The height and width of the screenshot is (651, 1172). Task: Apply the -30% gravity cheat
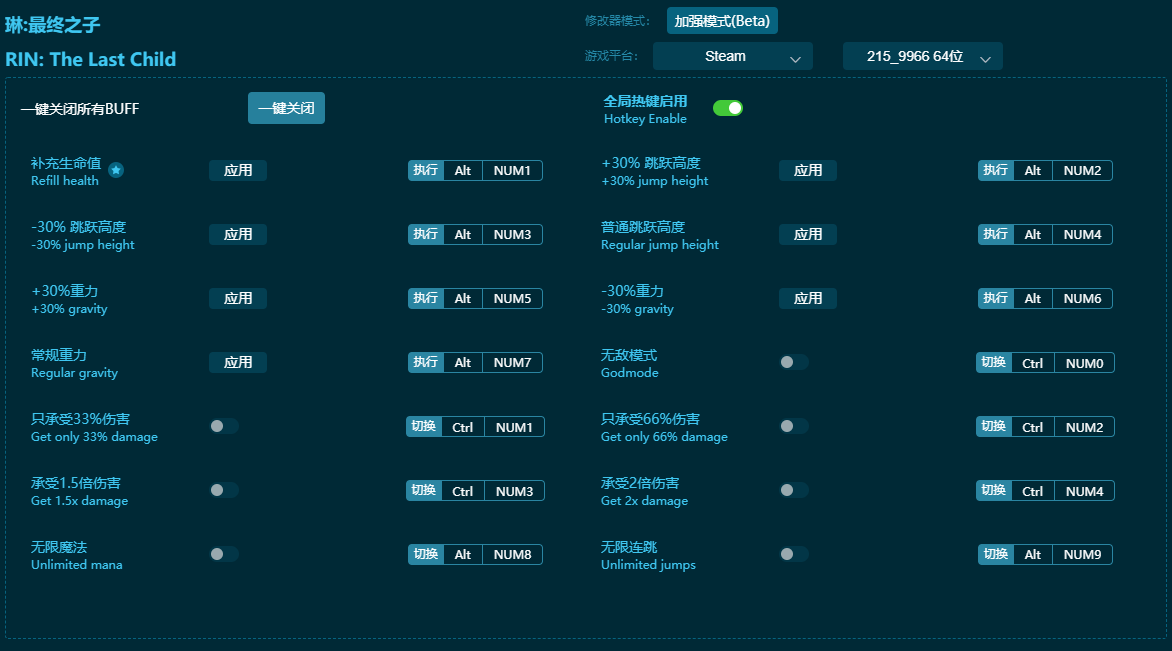[808, 298]
